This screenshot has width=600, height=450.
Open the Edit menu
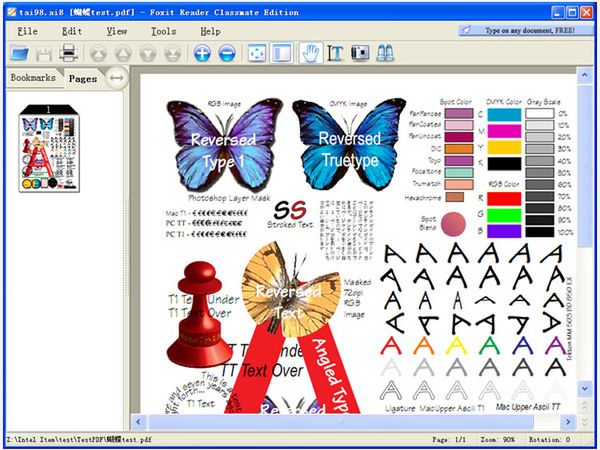[x=72, y=31]
